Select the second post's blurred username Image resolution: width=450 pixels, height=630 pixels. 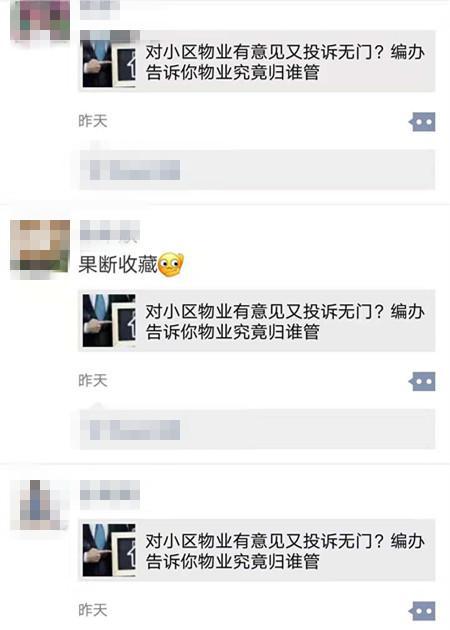110,231
